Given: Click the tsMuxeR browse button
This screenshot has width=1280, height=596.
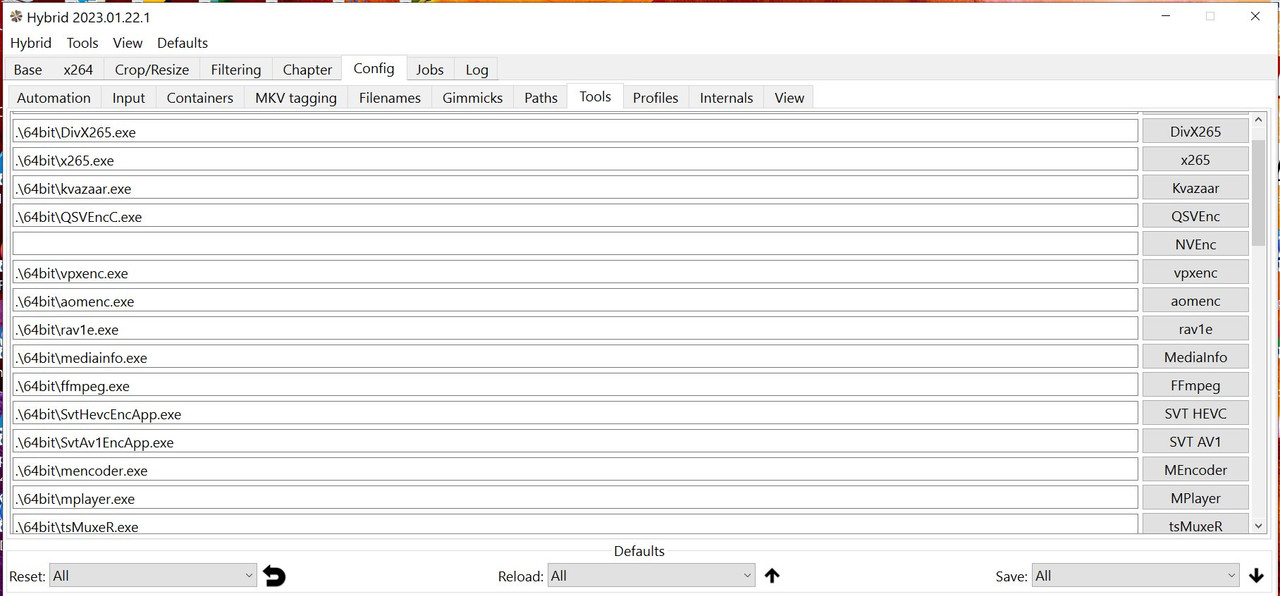Looking at the screenshot, I should point(1195,525).
